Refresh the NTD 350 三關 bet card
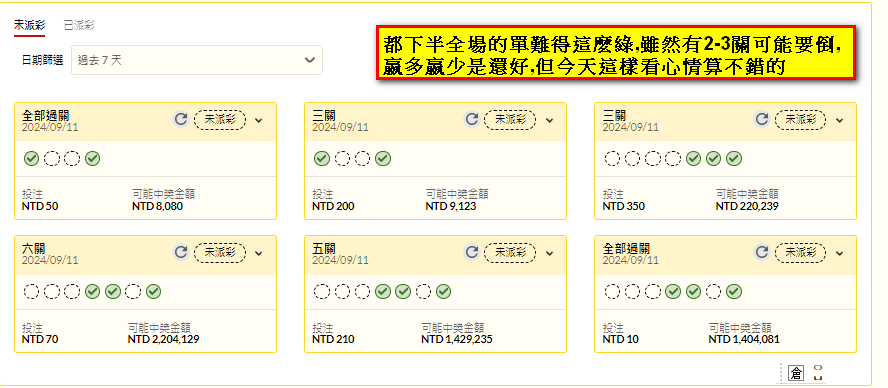Screen dimensions: 888x388 pyautogui.click(x=762, y=120)
